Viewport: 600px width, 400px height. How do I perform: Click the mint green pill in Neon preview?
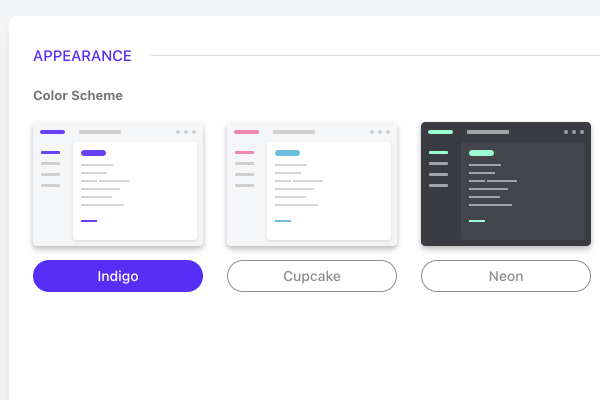[x=481, y=153]
